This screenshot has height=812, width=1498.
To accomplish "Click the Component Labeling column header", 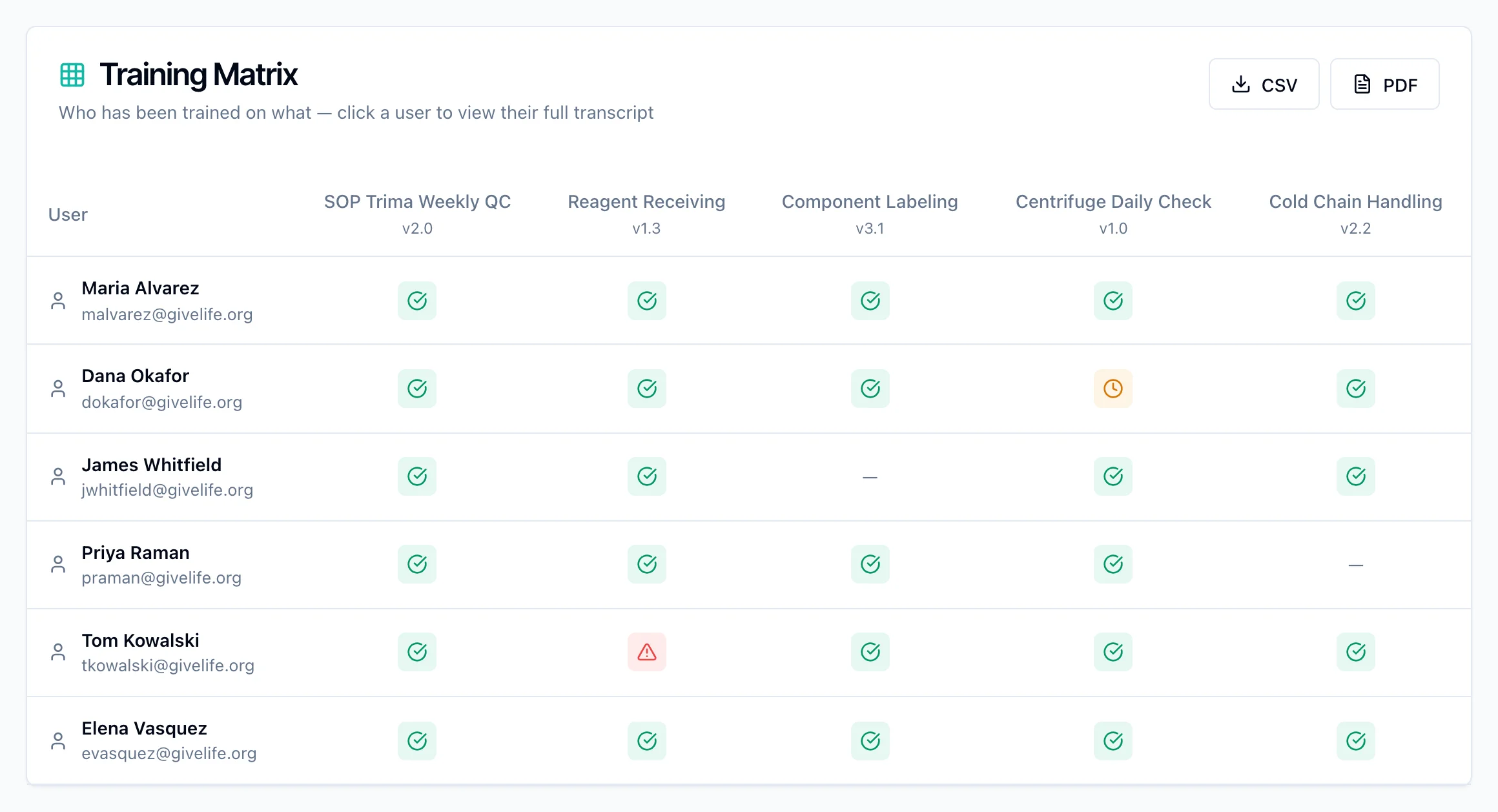I will [870, 214].
